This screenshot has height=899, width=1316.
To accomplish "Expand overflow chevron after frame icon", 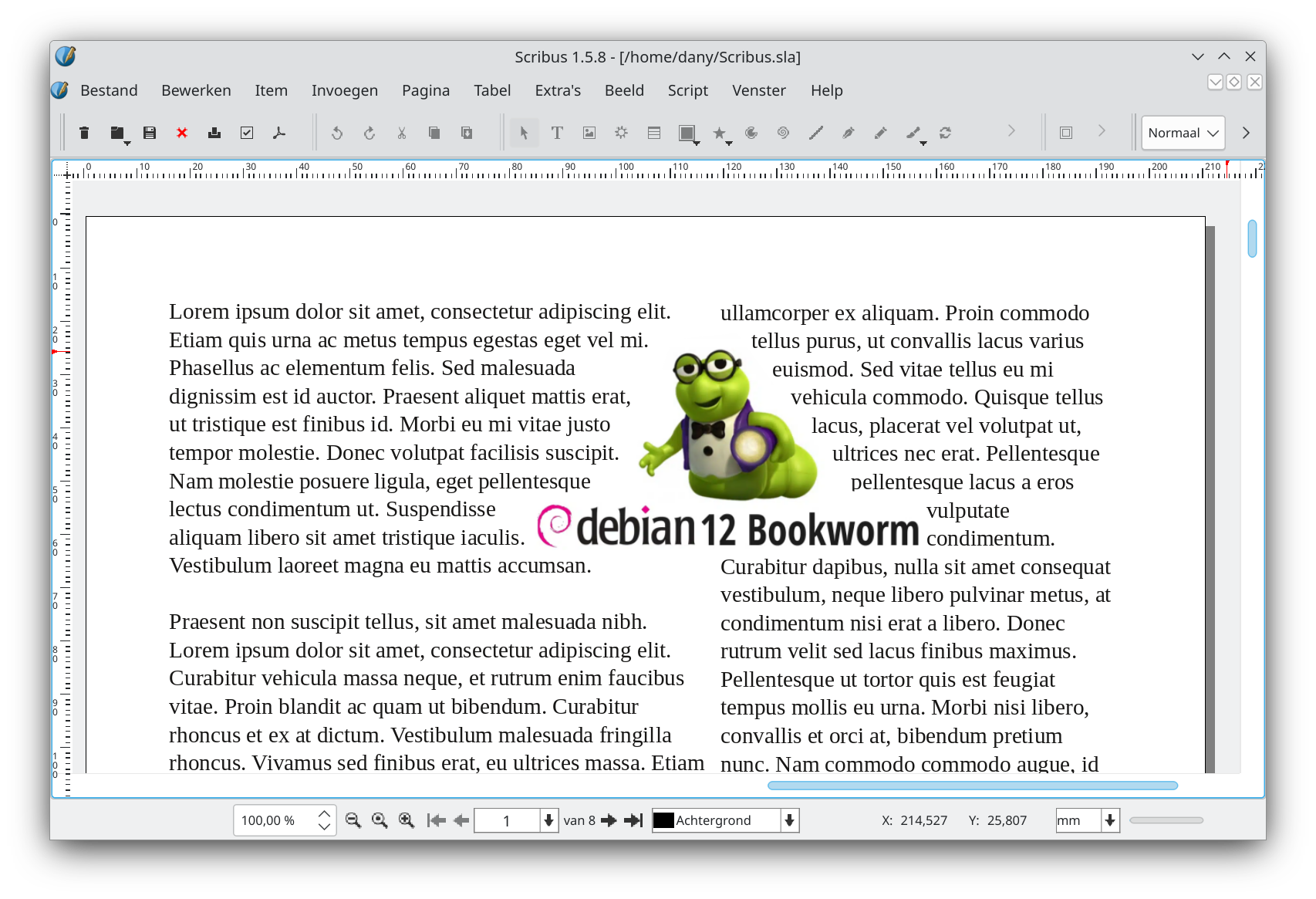I will tap(1102, 131).
